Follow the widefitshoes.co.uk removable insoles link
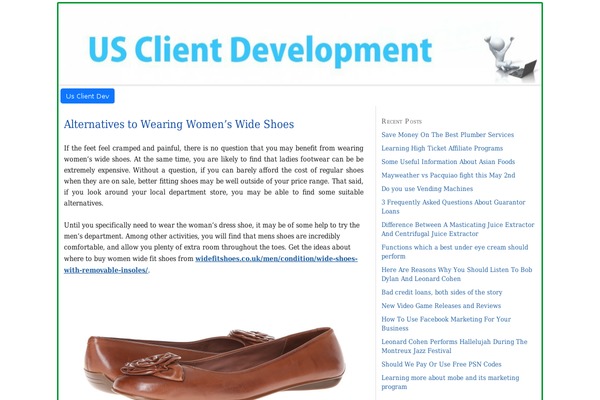Viewport: 600px width, 400px height. 211,264
